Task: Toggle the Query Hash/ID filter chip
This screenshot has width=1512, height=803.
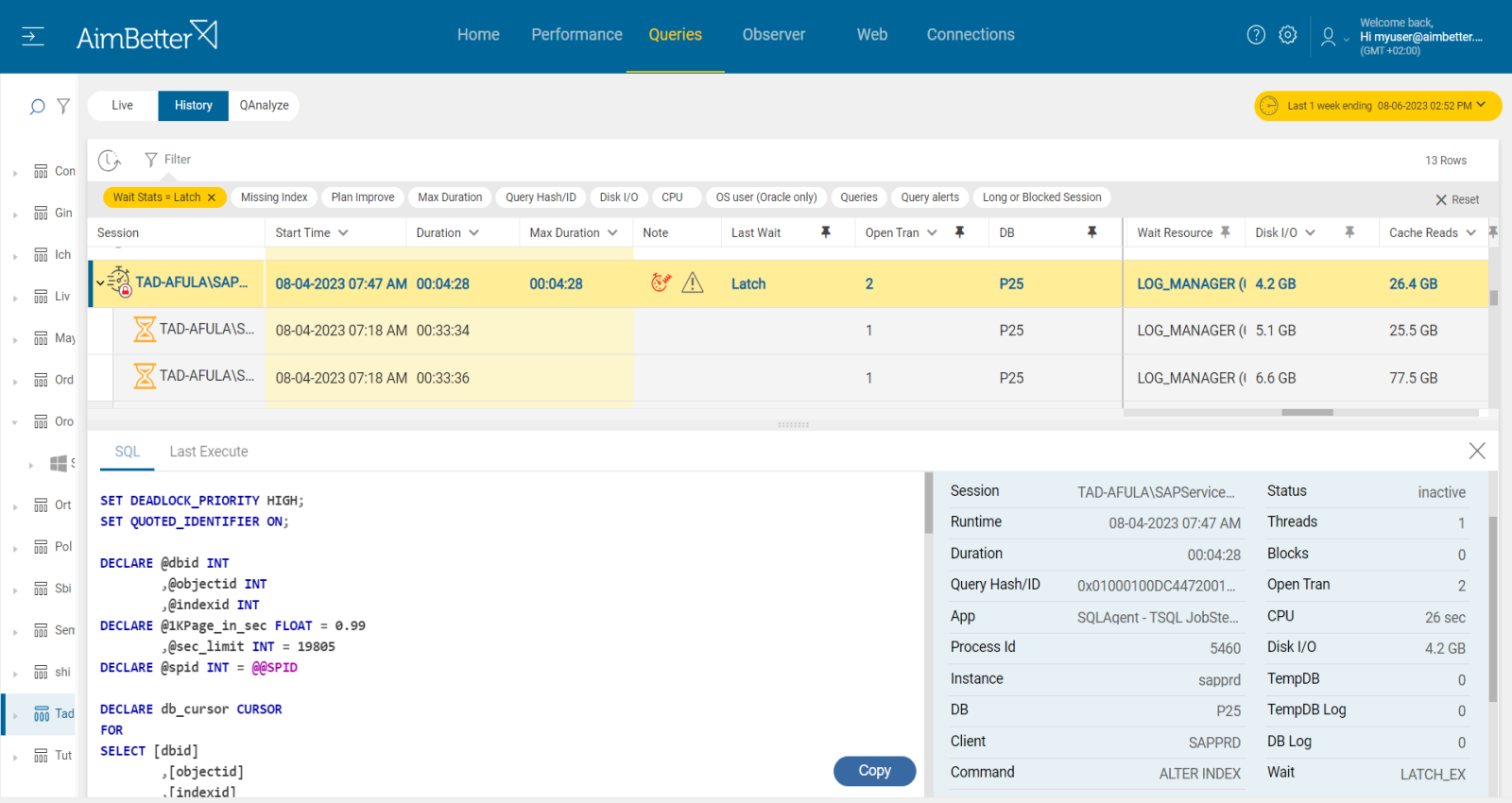Action: (541, 197)
